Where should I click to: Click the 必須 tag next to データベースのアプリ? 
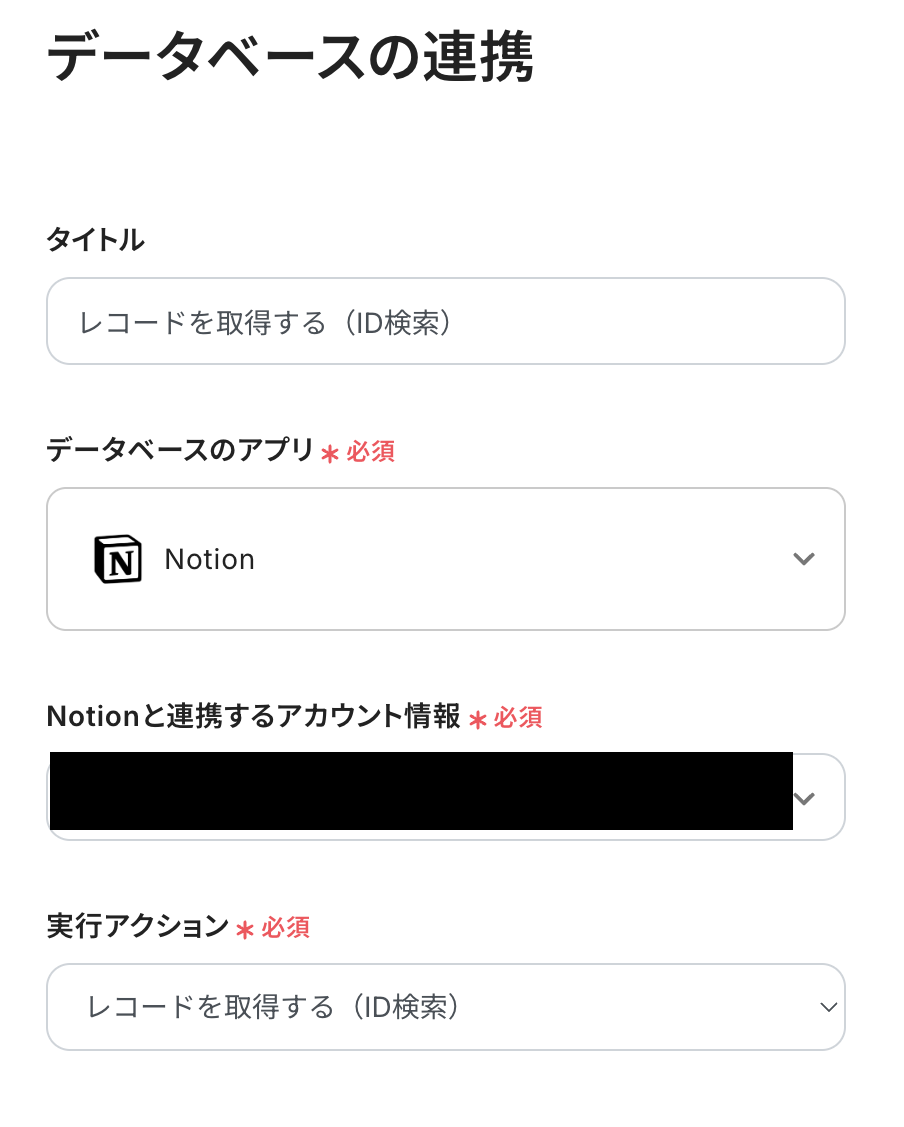[371, 452]
